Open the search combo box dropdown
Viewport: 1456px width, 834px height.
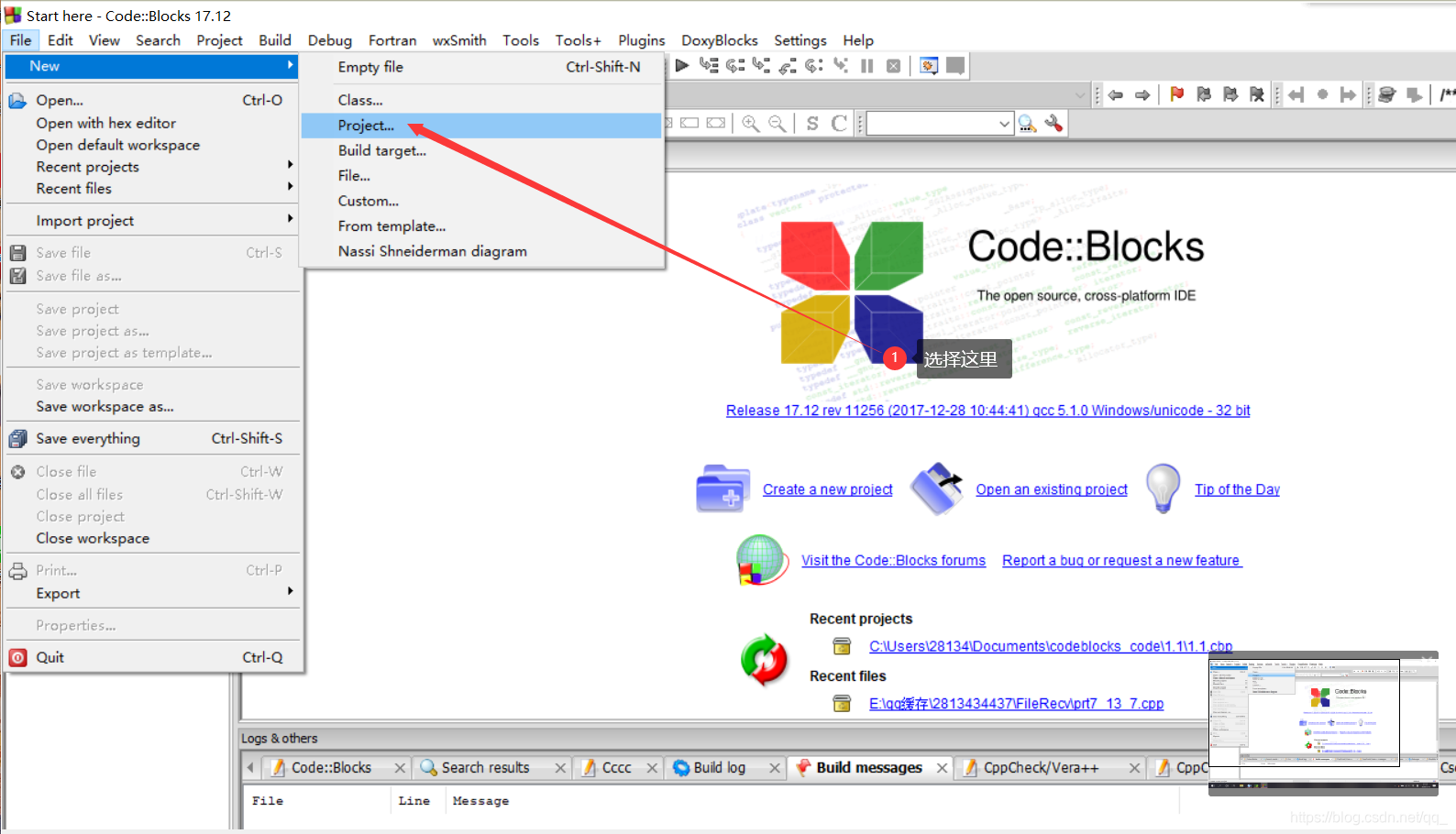coord(1004,124)
